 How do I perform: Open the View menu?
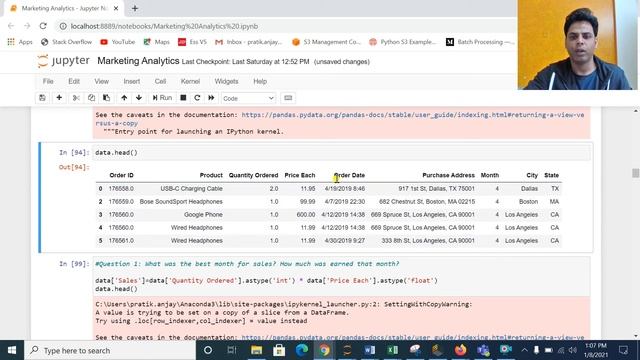102,81
